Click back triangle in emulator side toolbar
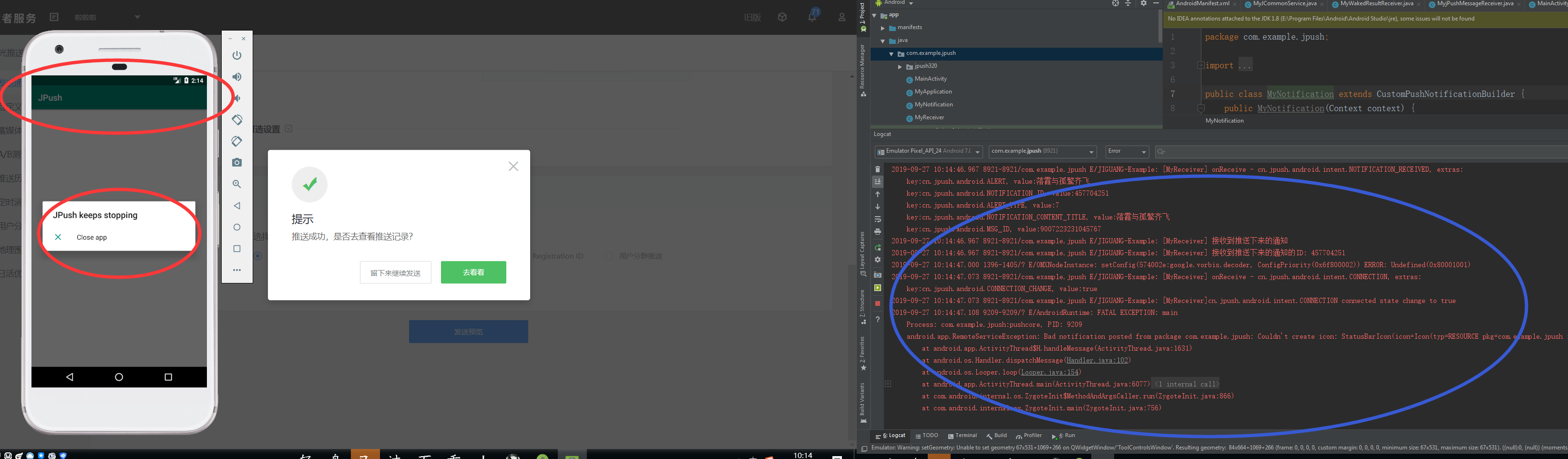1568x459 pixels. [x=237, y=206]
